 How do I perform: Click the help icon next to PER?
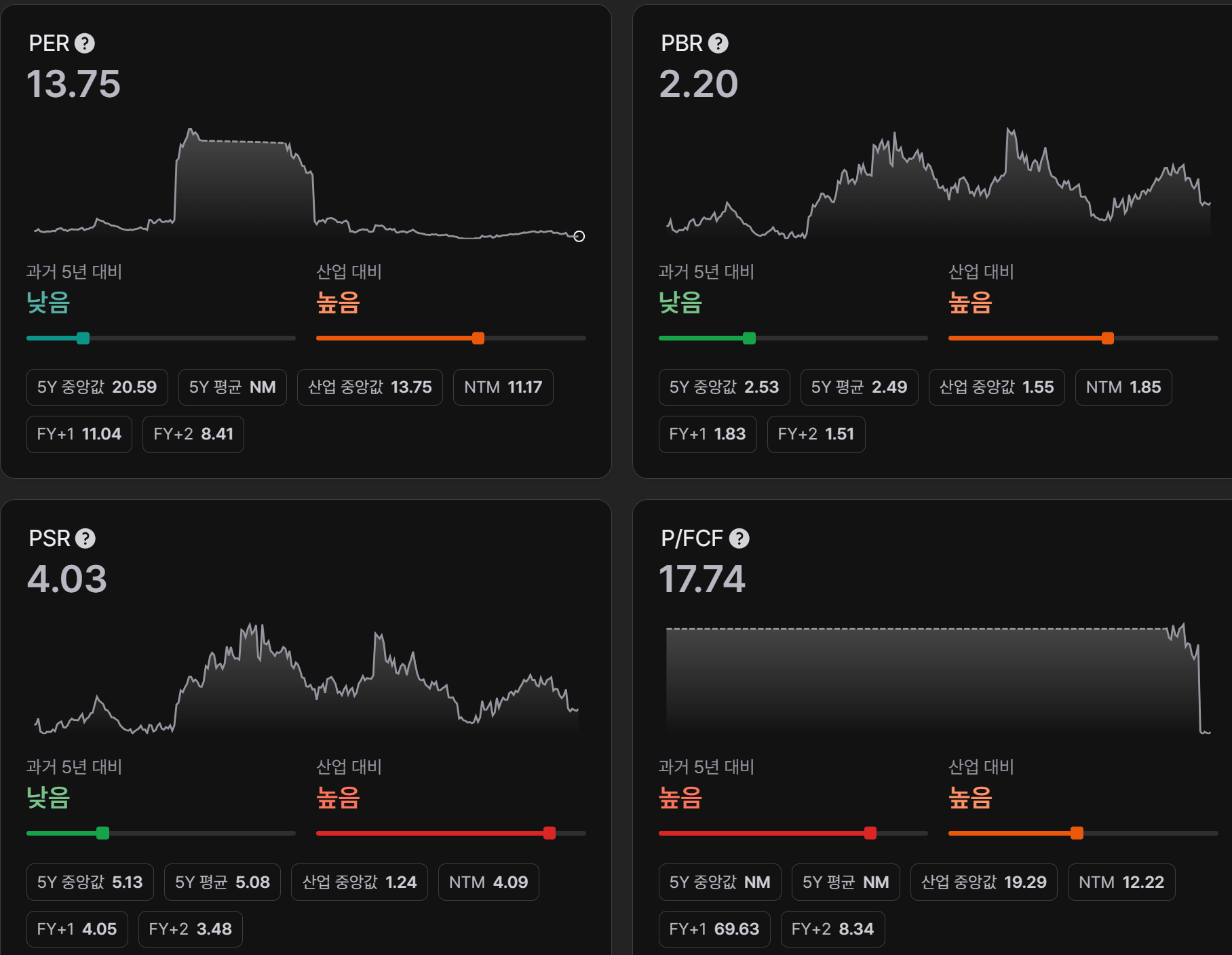pyautogui.click(x=85, y=43)
